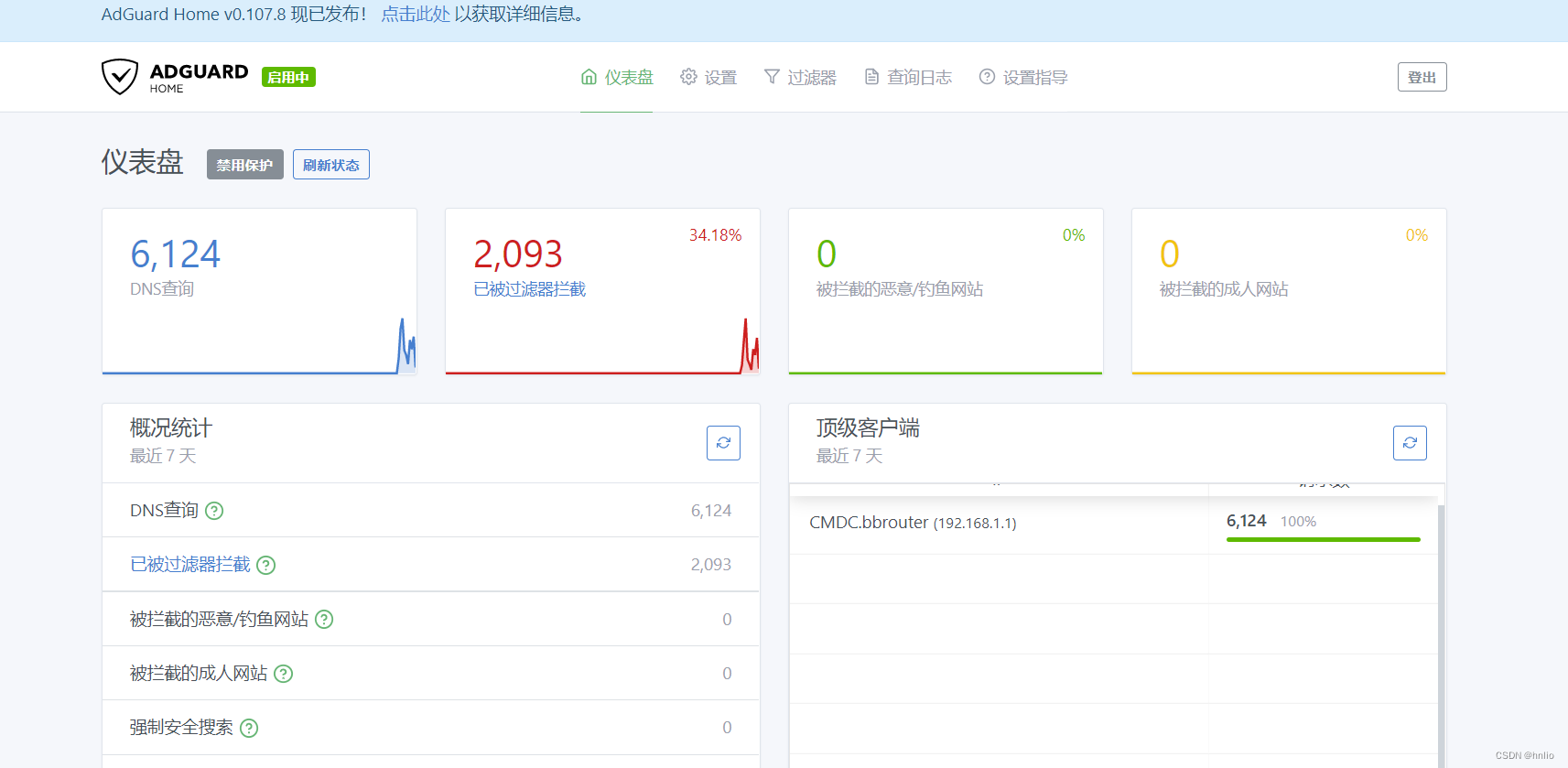1568x768 pixels.
Task: Select the CMDC.bbrouter client entry
Action: click(913, 523)
